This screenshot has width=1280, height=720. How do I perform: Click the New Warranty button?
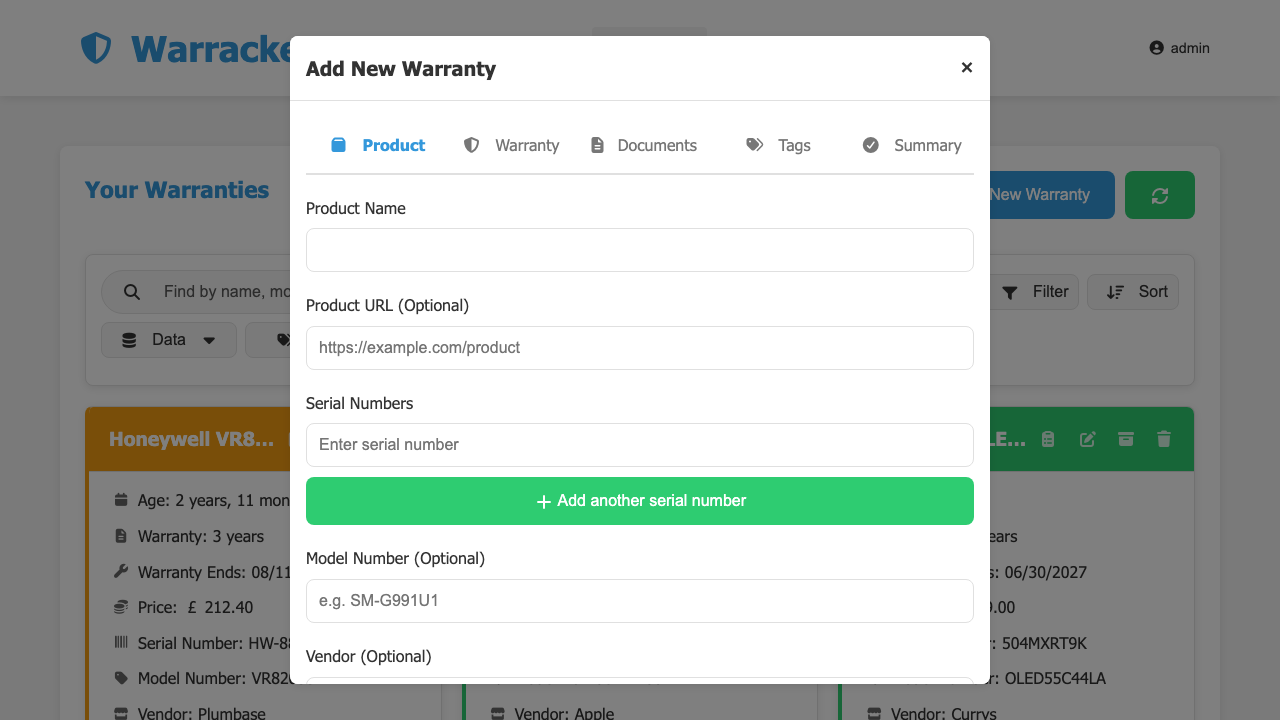1052,195
